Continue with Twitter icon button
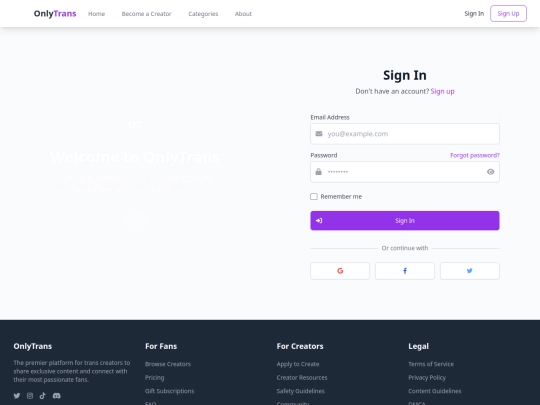The height and width of the screenshot is (405, 540). click(470, 271)
